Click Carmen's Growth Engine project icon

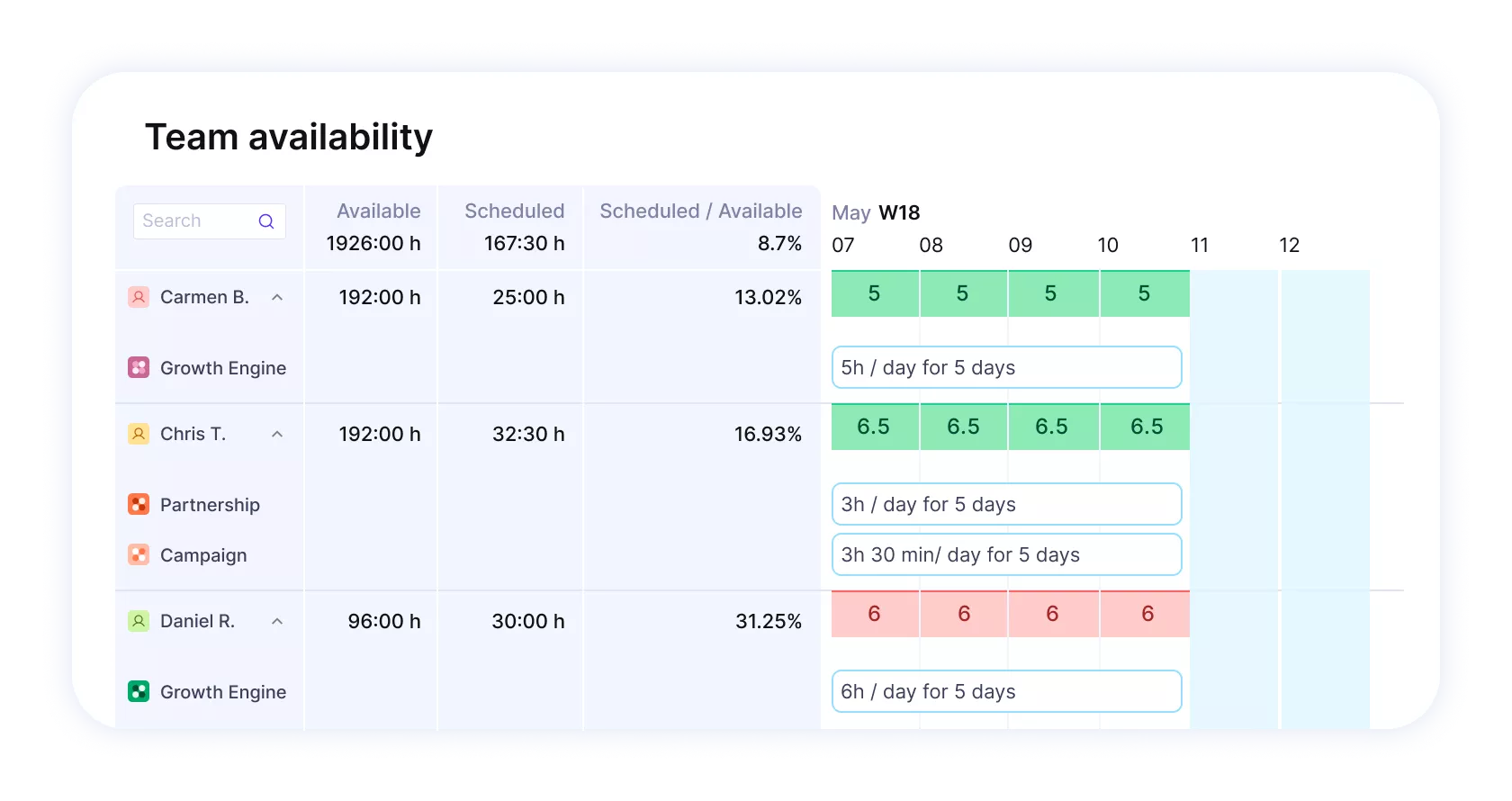click(x=139, y=367)
